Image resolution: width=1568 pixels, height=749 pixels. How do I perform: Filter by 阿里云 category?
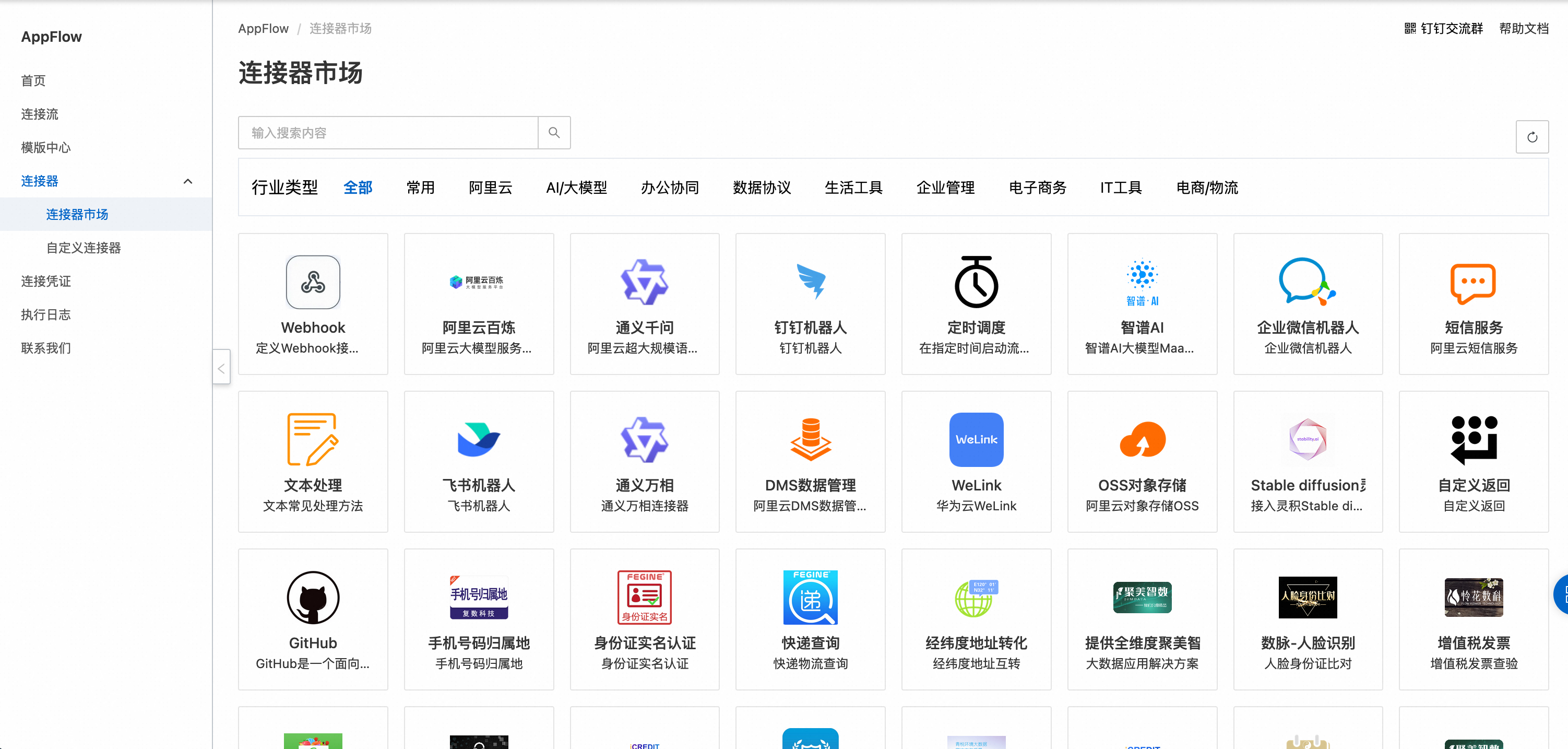point(490,188)
